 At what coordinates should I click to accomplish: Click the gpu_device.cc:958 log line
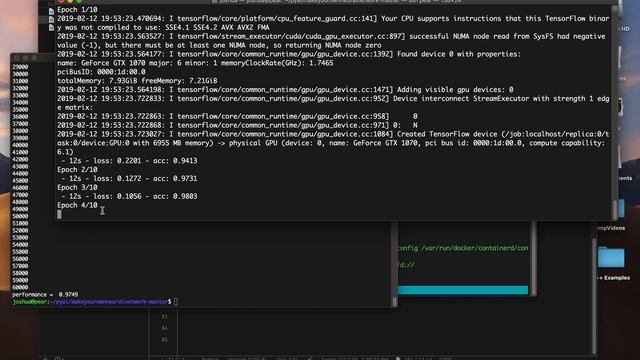click(237, 116)
